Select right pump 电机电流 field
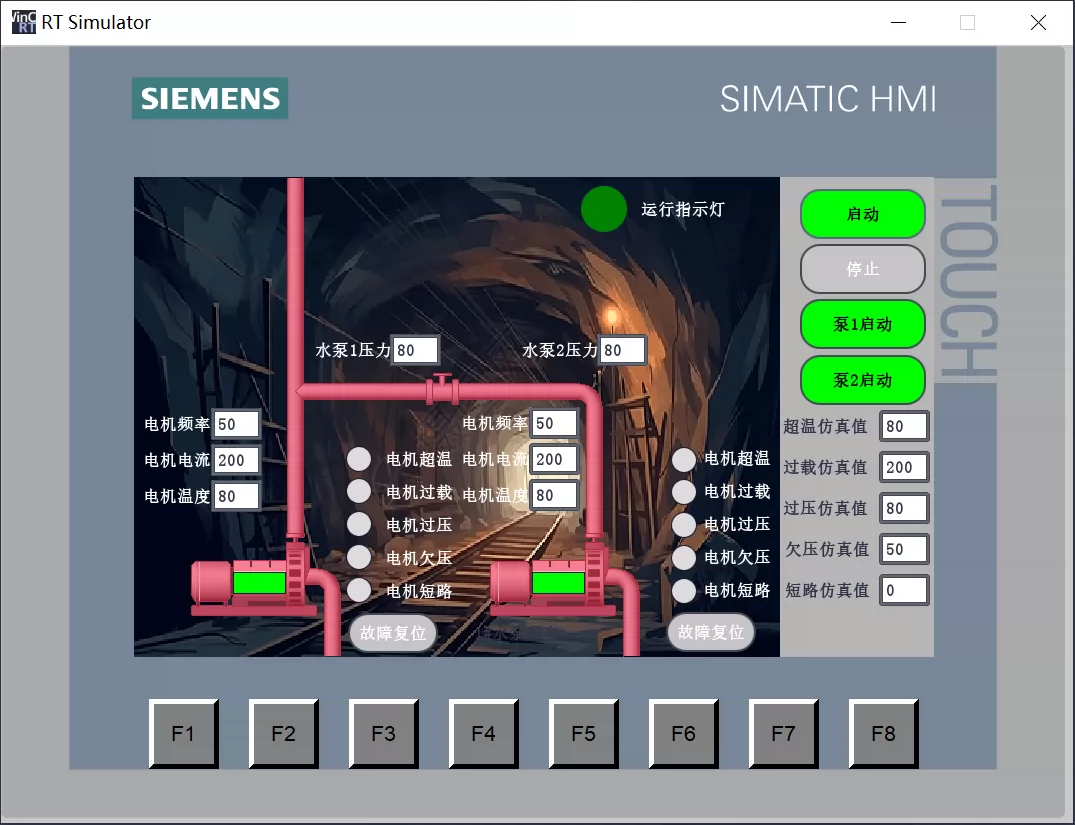The image size is (1075, 825). pyautogui.click(x=555, y=459)
